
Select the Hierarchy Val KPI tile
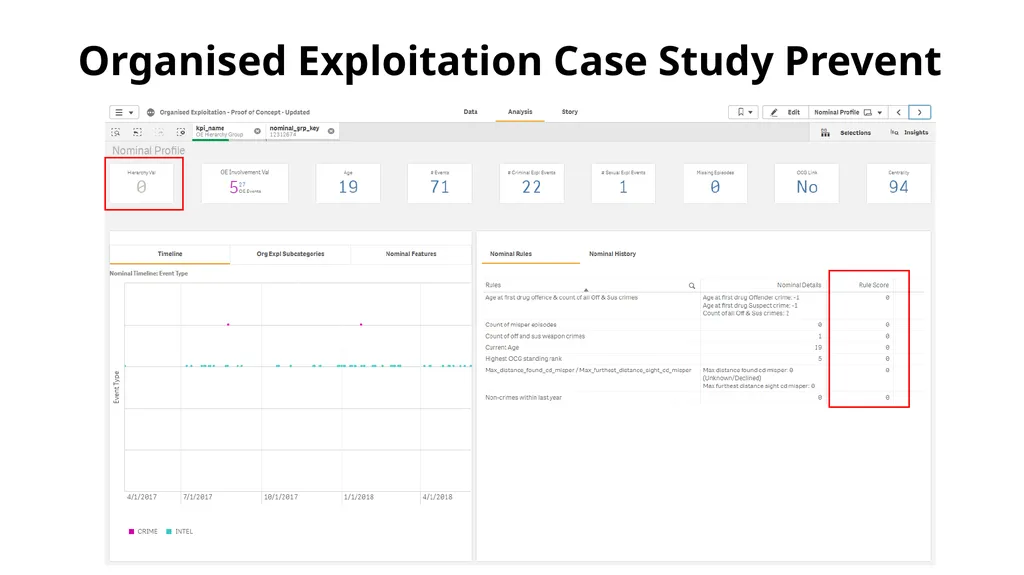pos(141,183)
